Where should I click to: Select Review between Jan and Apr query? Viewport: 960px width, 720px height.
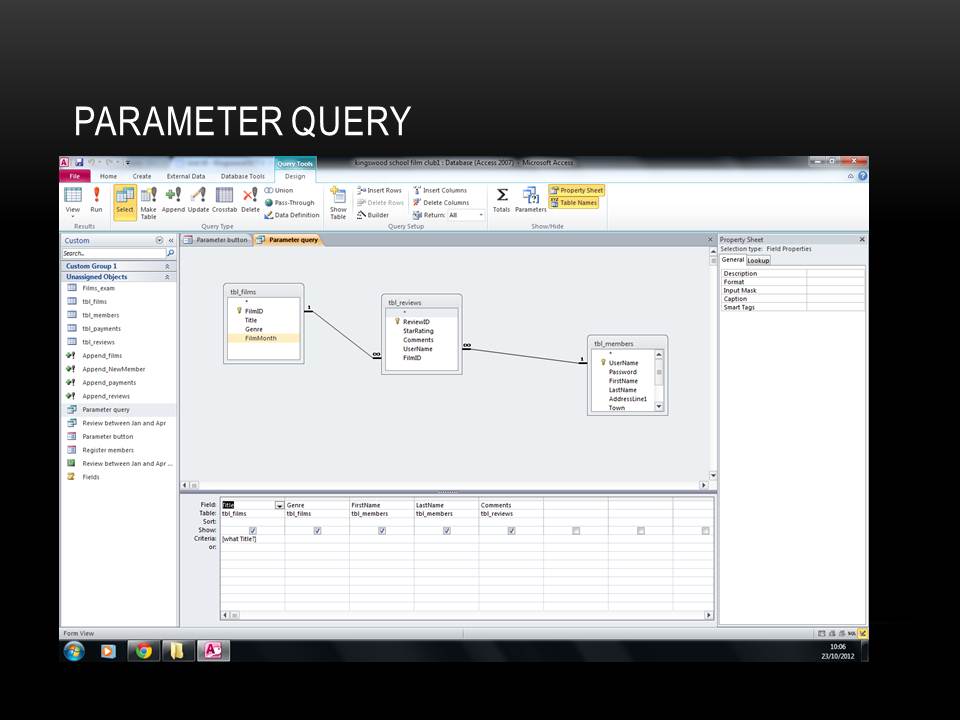click(x=124, y=423)
